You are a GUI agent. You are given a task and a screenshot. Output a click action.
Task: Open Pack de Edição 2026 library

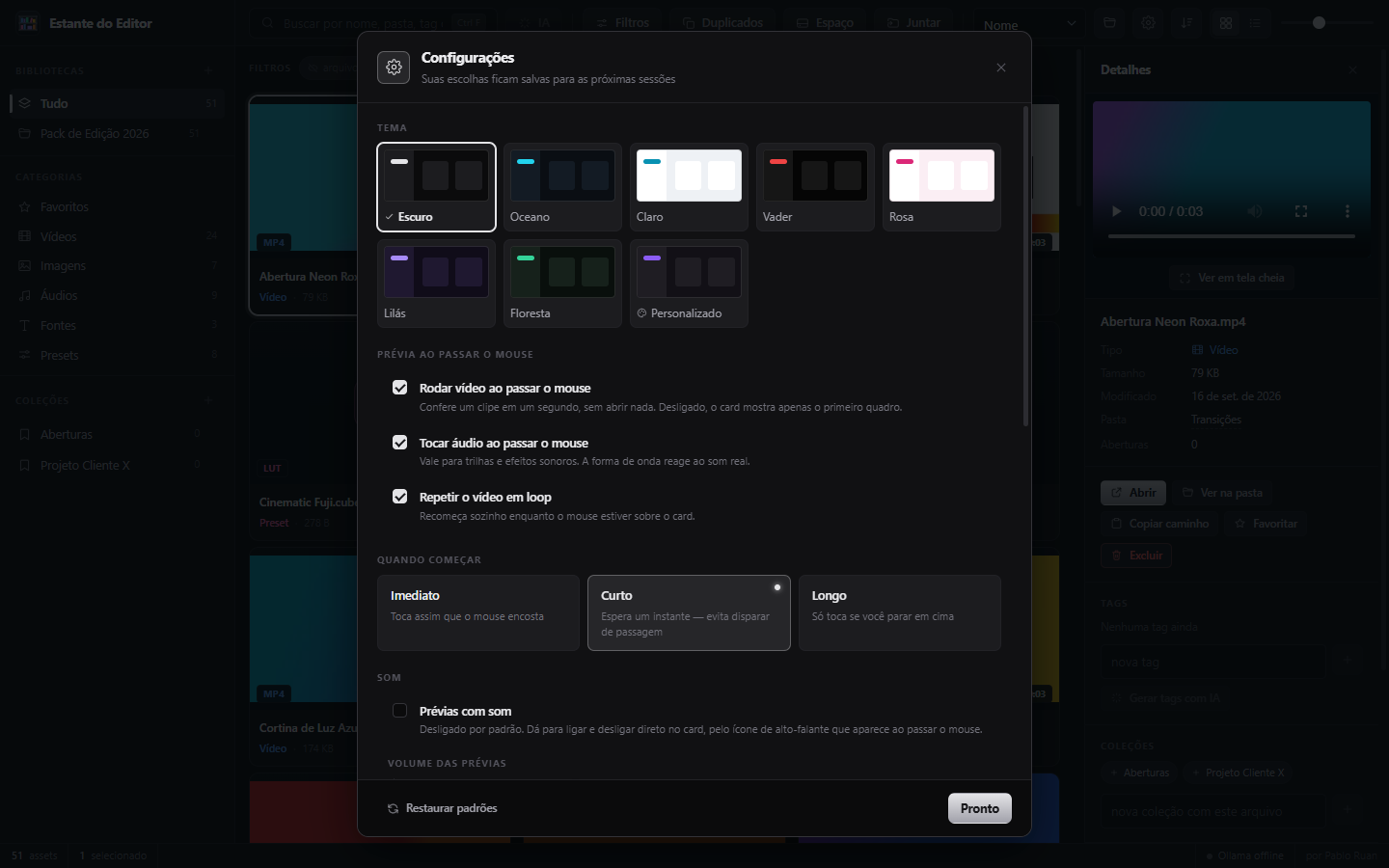click(x=118, y=134)
